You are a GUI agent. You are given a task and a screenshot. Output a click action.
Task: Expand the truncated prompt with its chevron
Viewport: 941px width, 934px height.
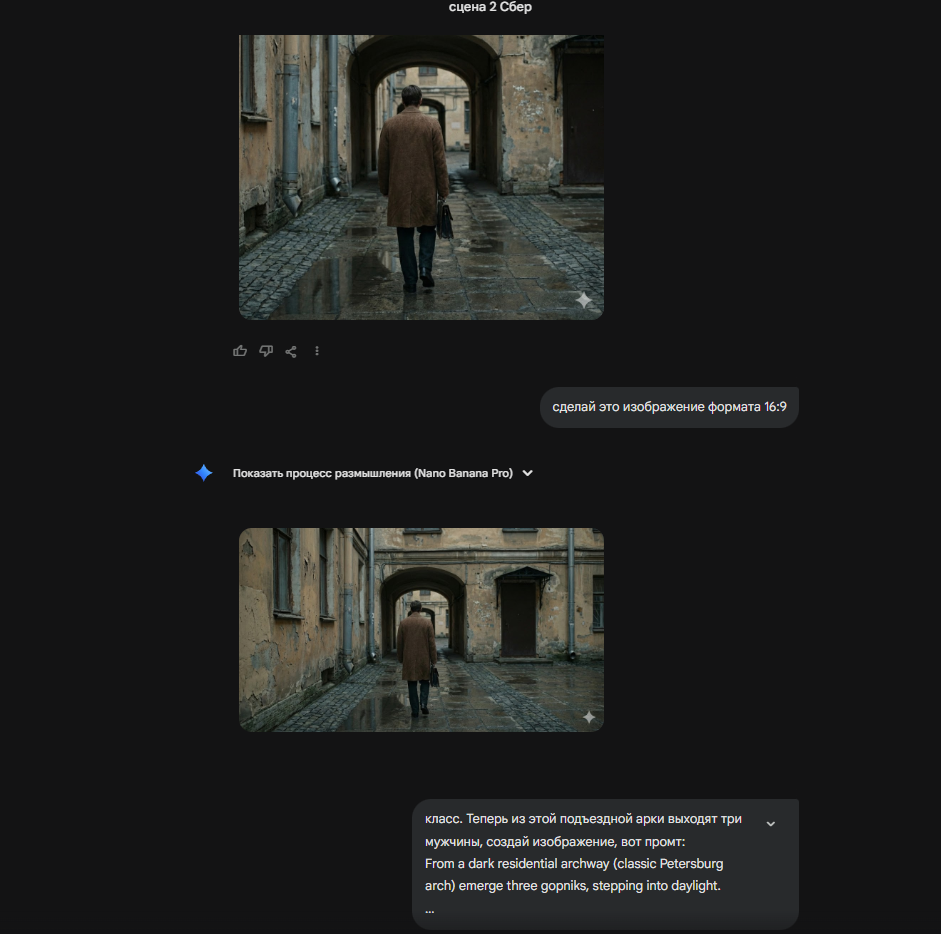click(x=770, y=824)
